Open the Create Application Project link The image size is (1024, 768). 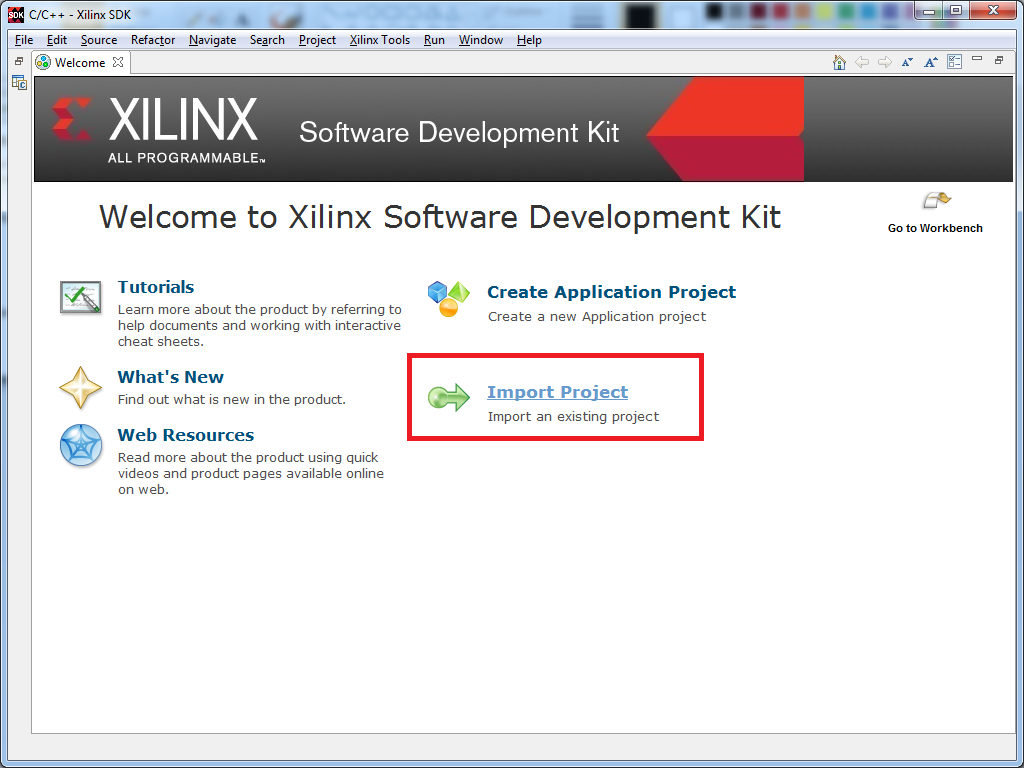click(611, 292)
